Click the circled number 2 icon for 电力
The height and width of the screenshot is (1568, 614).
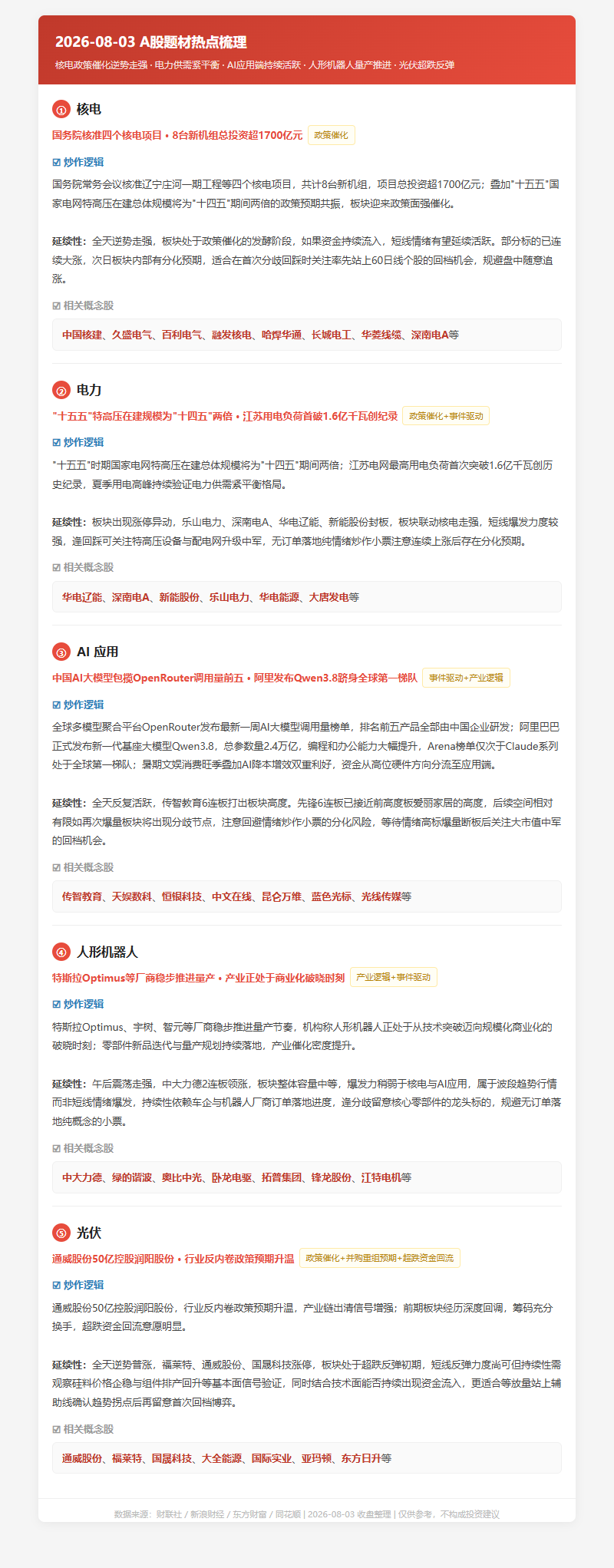tap(61, 391)
